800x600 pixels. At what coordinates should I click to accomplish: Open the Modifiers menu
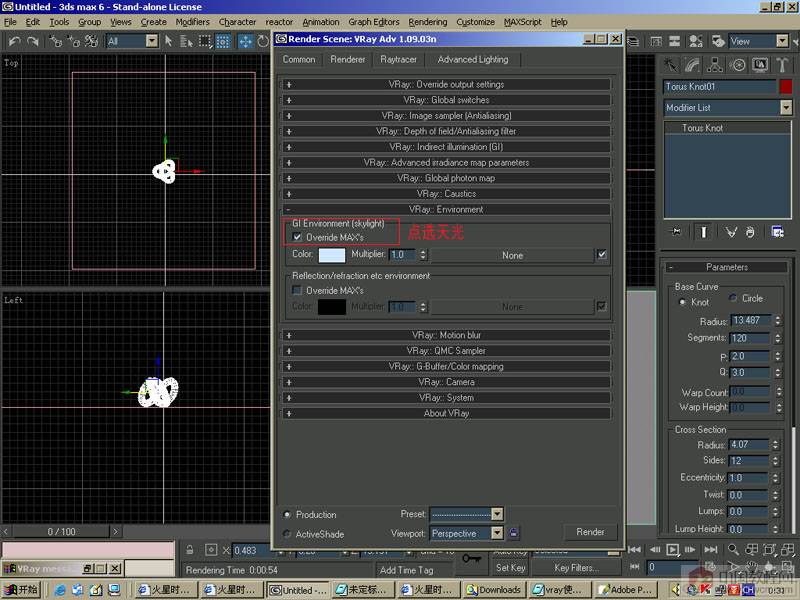click(x=192, y=22)
